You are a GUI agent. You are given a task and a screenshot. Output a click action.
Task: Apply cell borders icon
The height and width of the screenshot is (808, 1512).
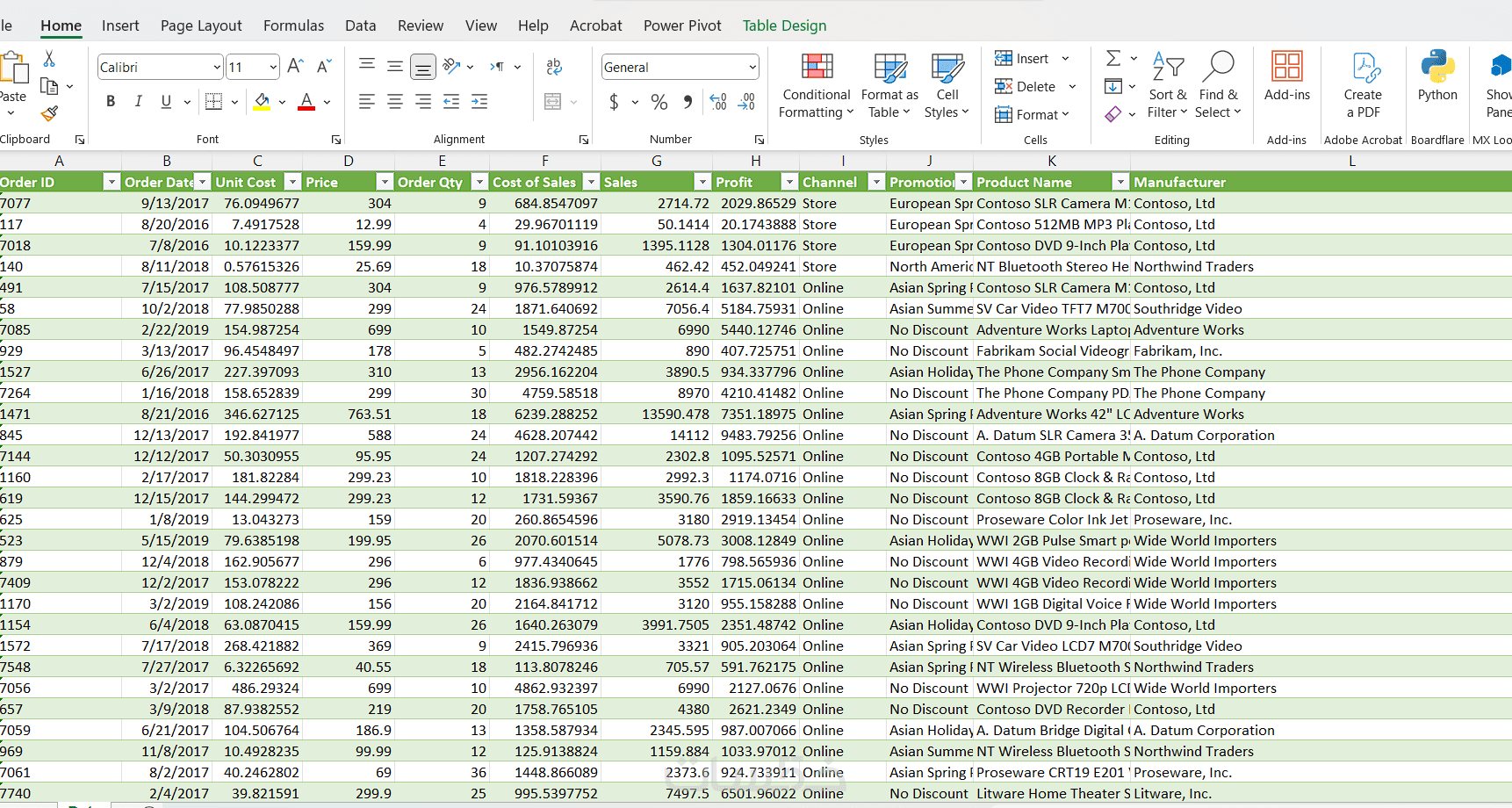tap(213, 102)
